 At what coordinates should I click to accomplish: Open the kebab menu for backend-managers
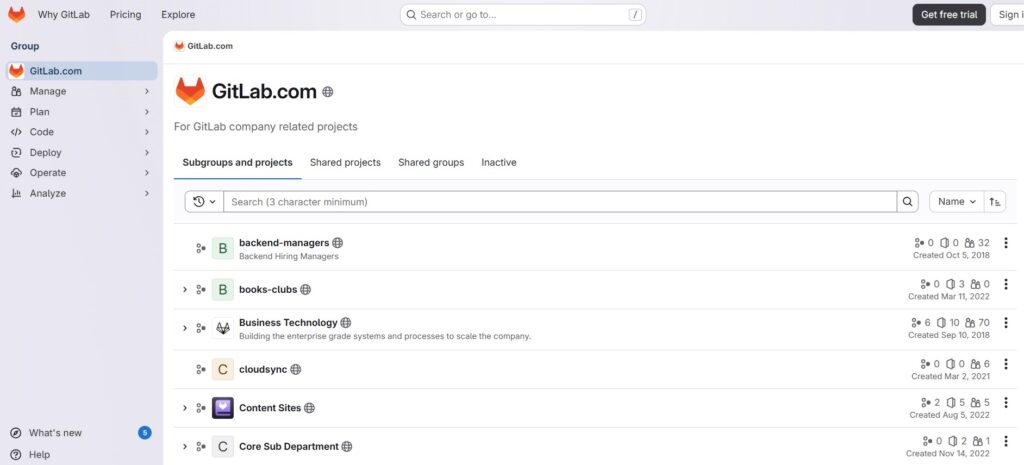(x=1006, y=243)
